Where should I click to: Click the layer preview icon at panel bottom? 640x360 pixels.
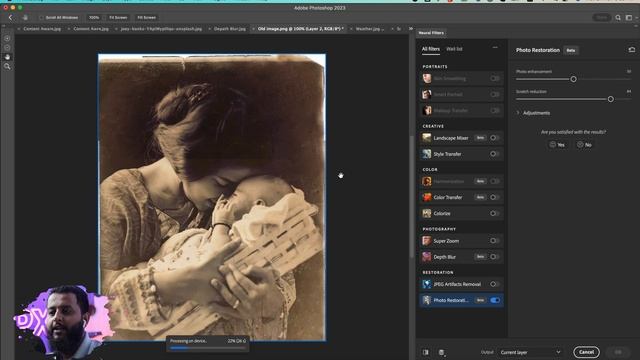[441, 352]
